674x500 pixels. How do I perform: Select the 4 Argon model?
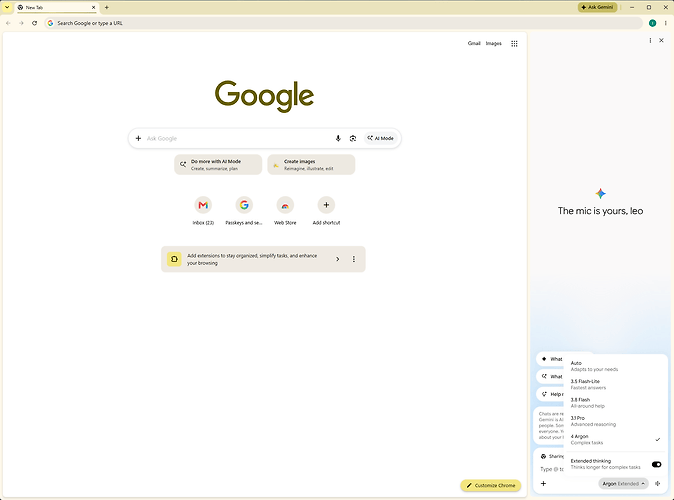tap(614, 439)
